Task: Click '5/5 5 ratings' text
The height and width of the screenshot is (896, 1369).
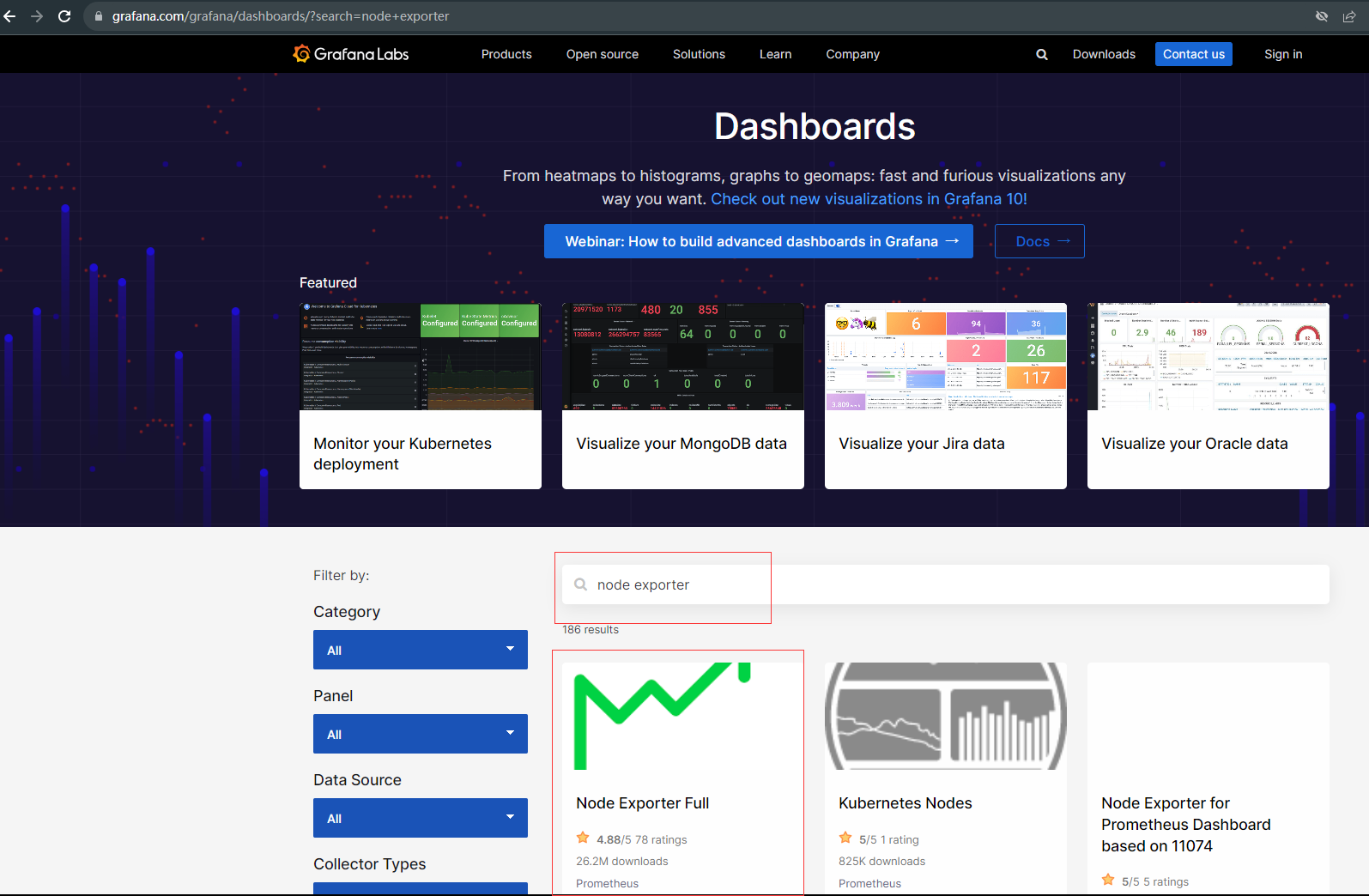Action: click(1155, 881)
